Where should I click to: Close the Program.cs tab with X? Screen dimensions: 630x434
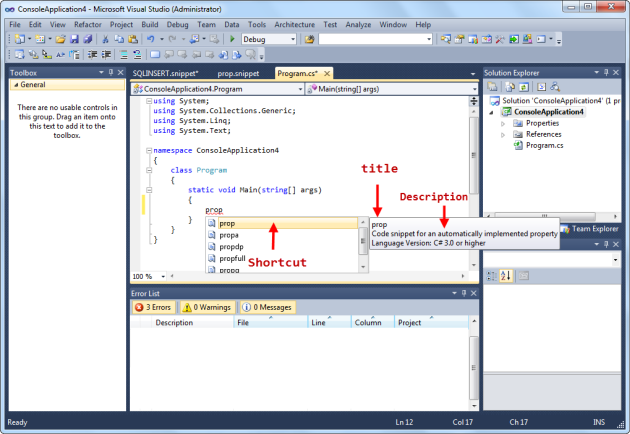tap(325, 74)
